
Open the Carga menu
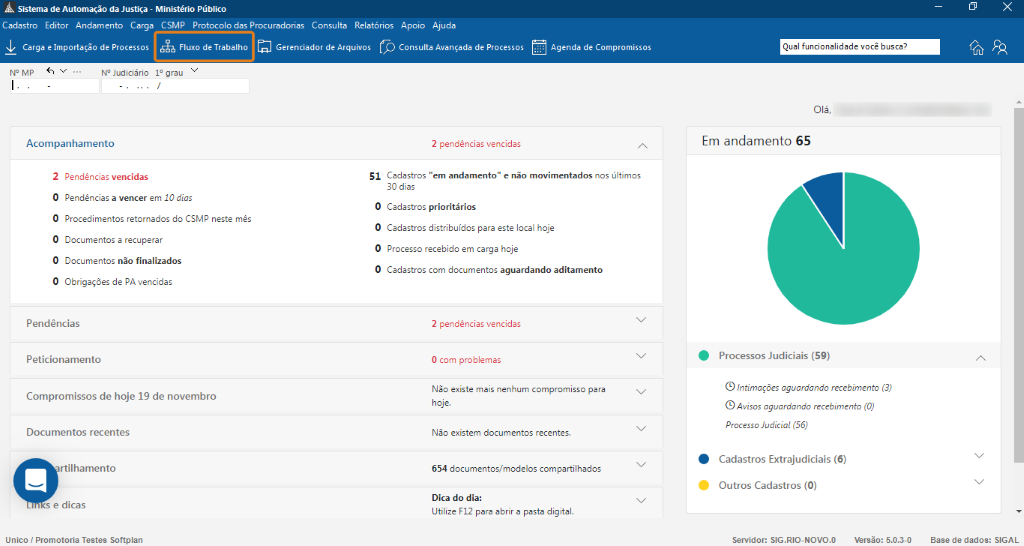142,25
